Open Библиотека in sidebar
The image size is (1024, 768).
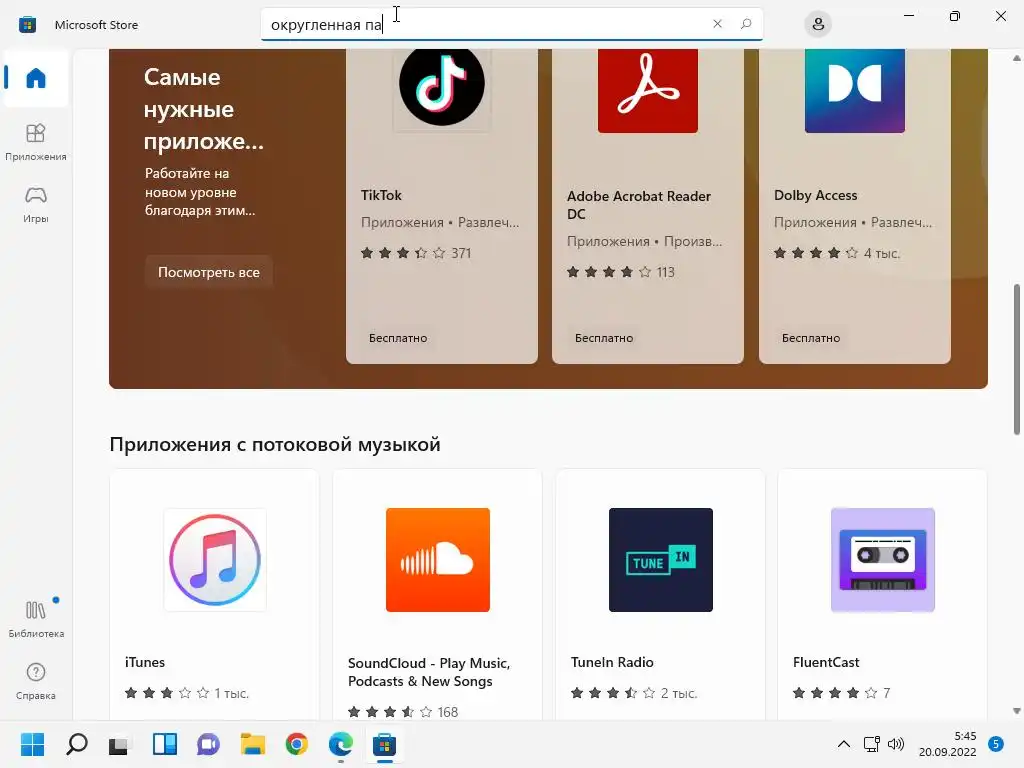[36, 618]
